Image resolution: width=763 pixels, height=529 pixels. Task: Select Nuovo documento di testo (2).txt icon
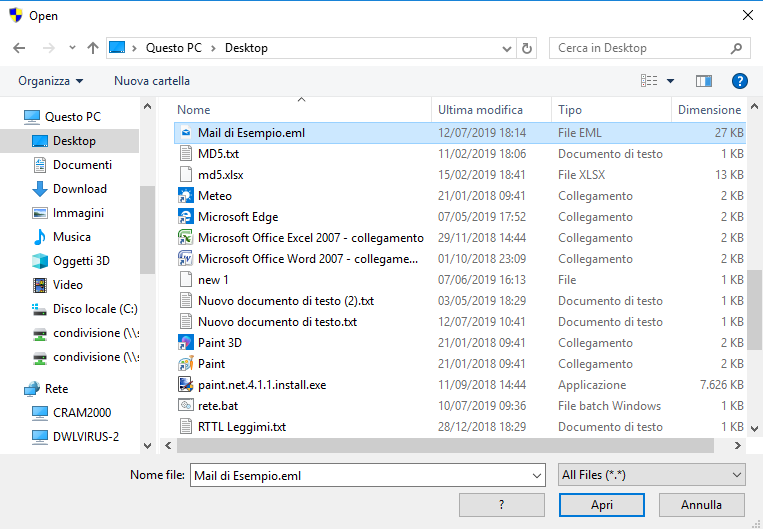coord(185,301)
